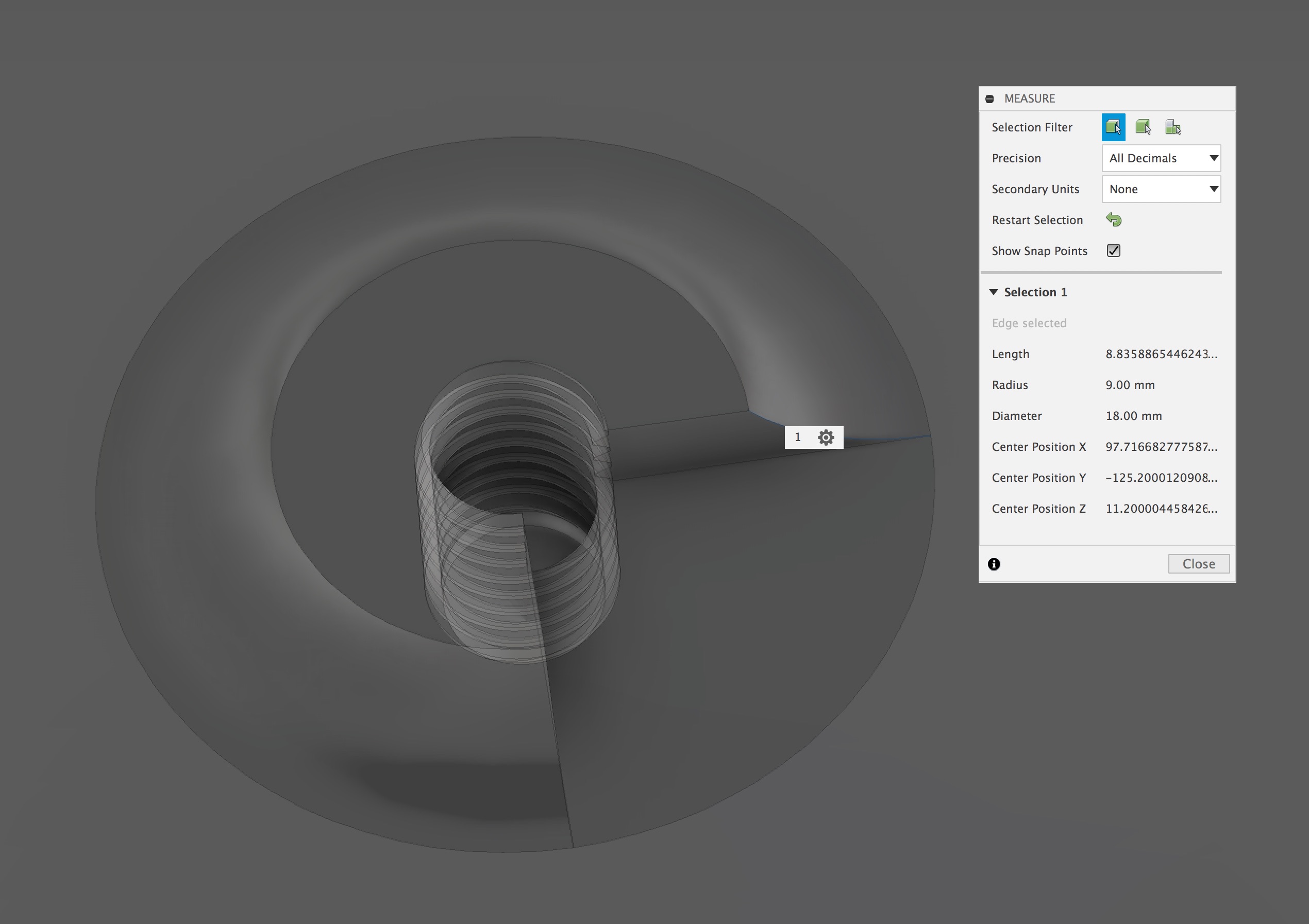The width and height of the screenshot is (1309, 924).
Task: Select the Face/Edge/Vertex selection filter icon
Action: [x=1113, y=127]
